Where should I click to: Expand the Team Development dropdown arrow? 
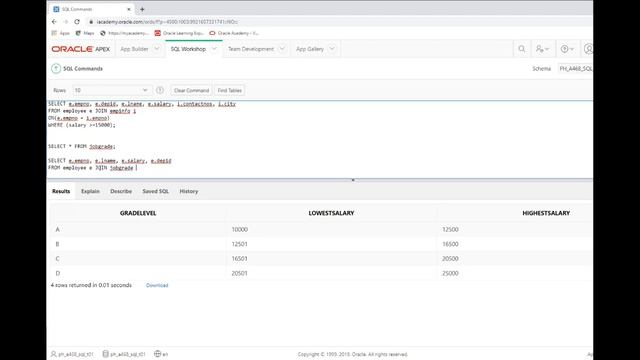pos(282,49)
